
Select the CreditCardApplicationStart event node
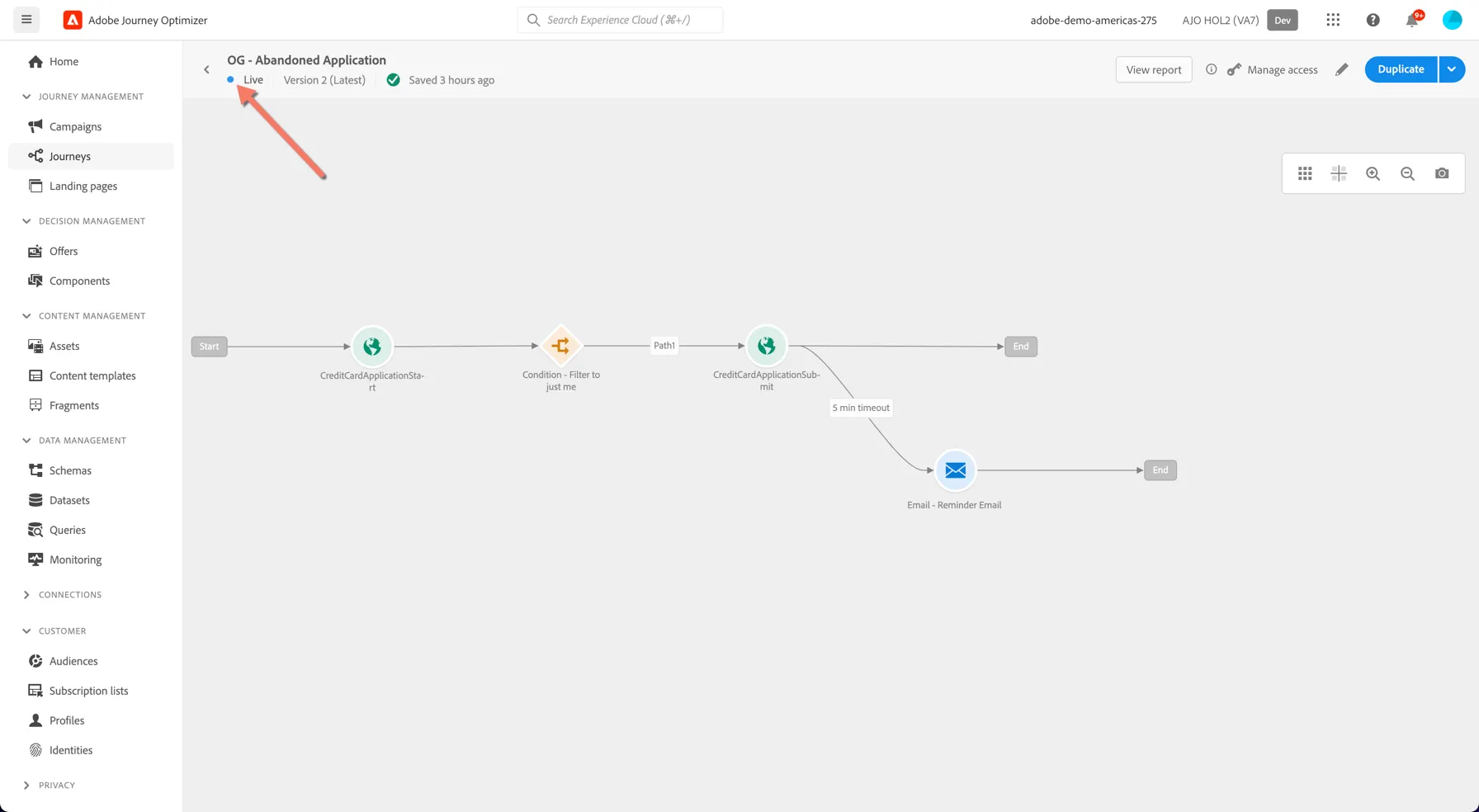[372, 346]
